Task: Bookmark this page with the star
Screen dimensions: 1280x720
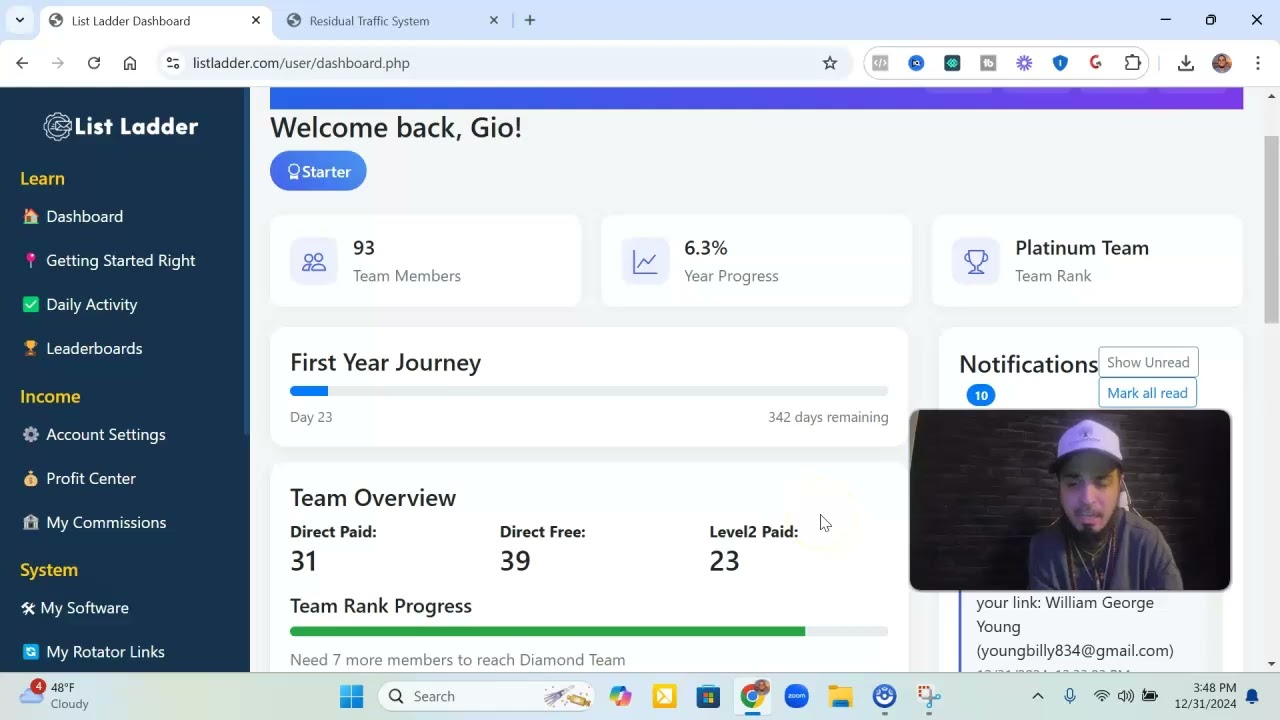Action: tap(830, 63)
